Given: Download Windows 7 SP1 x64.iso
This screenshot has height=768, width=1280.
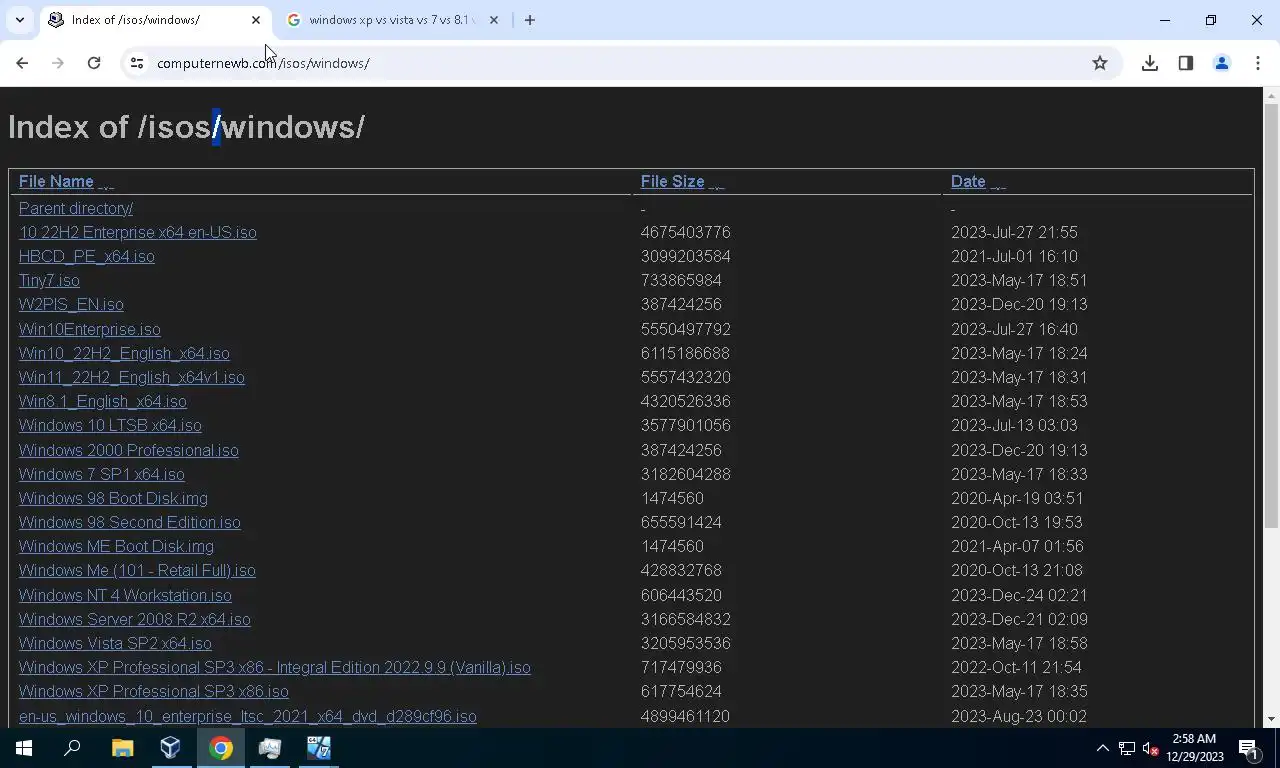Looking at the screenshot, I should coord(102,474).
